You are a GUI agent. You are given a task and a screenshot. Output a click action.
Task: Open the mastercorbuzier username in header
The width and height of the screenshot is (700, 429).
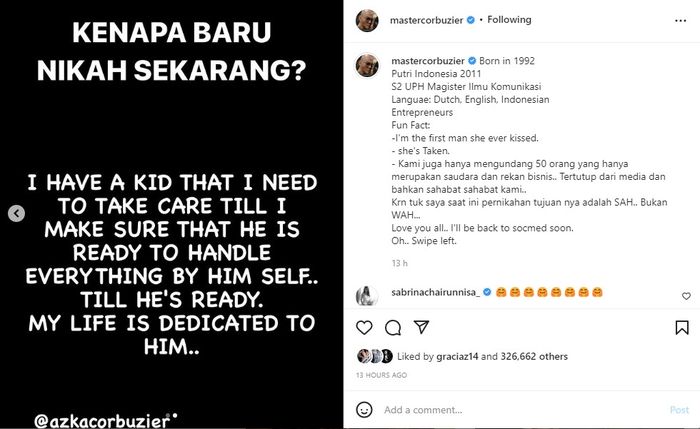point(426,20)
